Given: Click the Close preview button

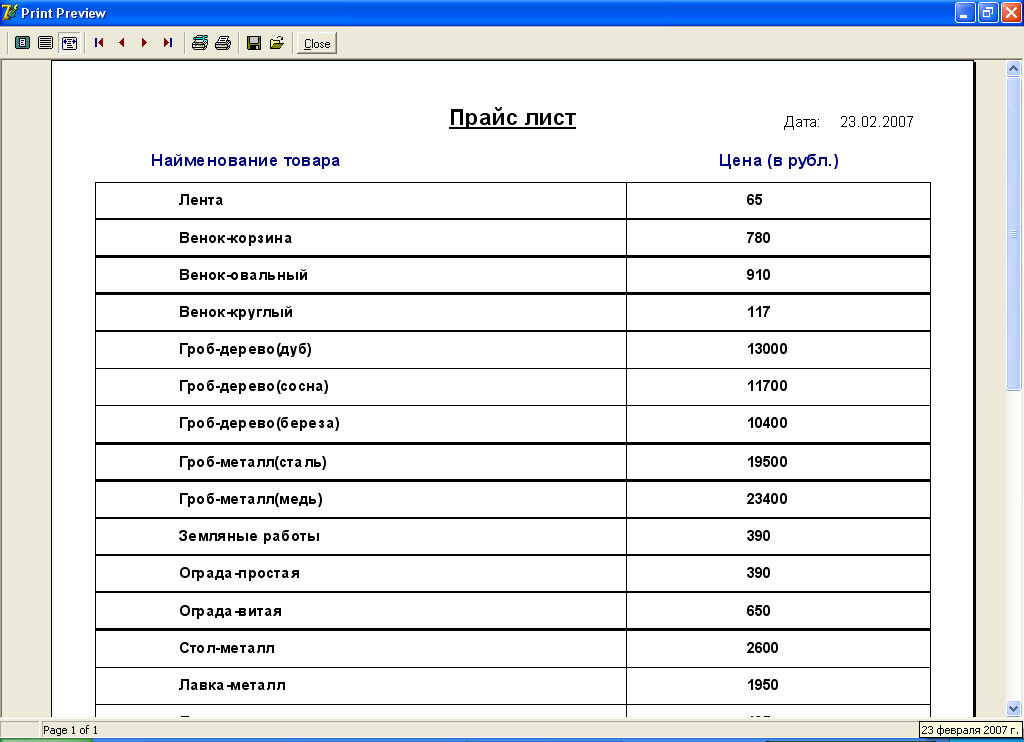Looking at the screenshot, I should (x=317, y=44).
